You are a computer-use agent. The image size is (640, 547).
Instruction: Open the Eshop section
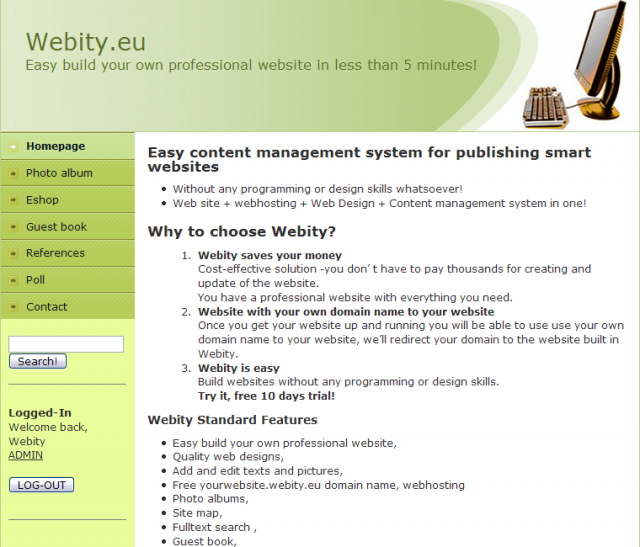(x=67, y=200)
